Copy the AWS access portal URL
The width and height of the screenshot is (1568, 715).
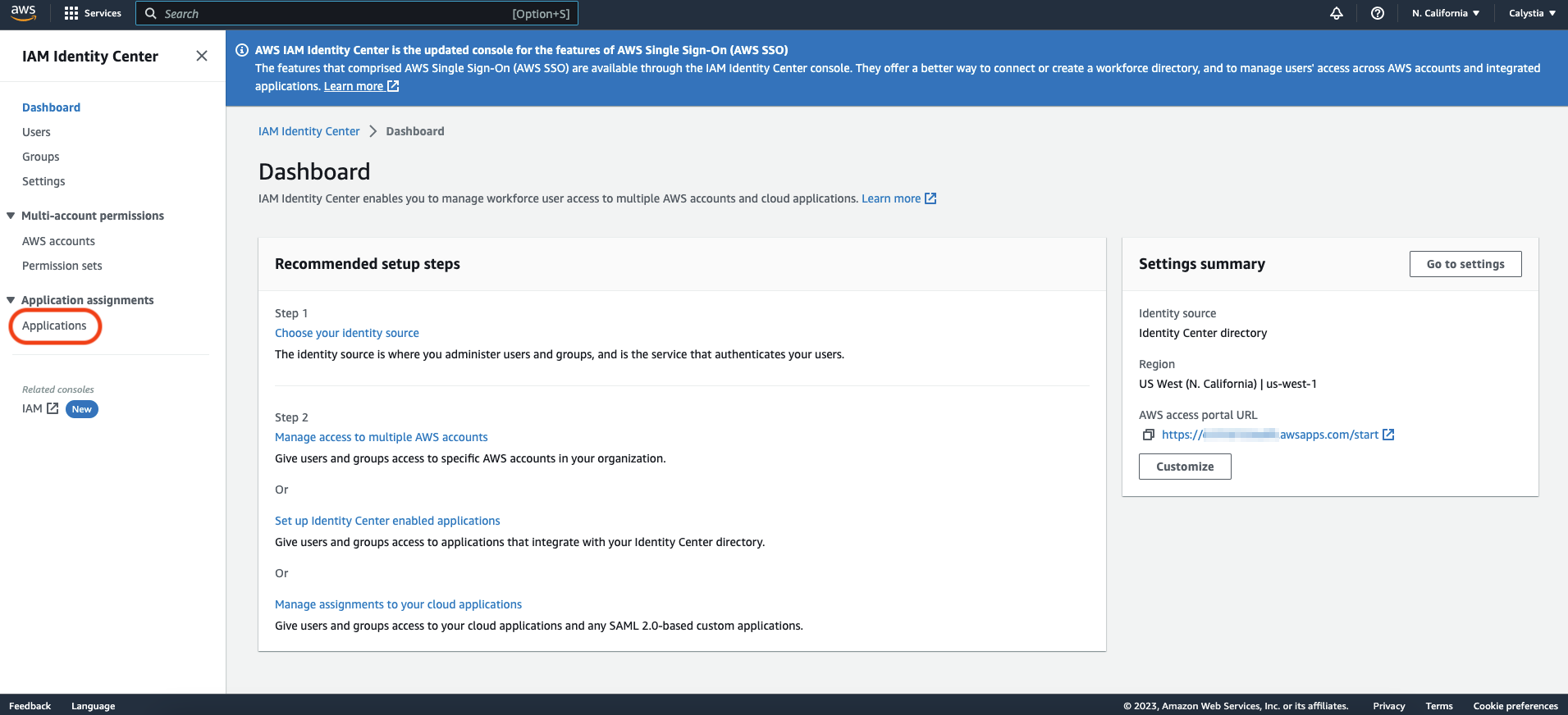(x=1148, y=435)
